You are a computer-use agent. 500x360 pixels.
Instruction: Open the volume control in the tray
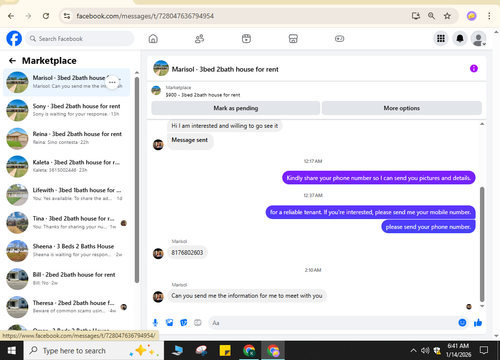(425, 350)
